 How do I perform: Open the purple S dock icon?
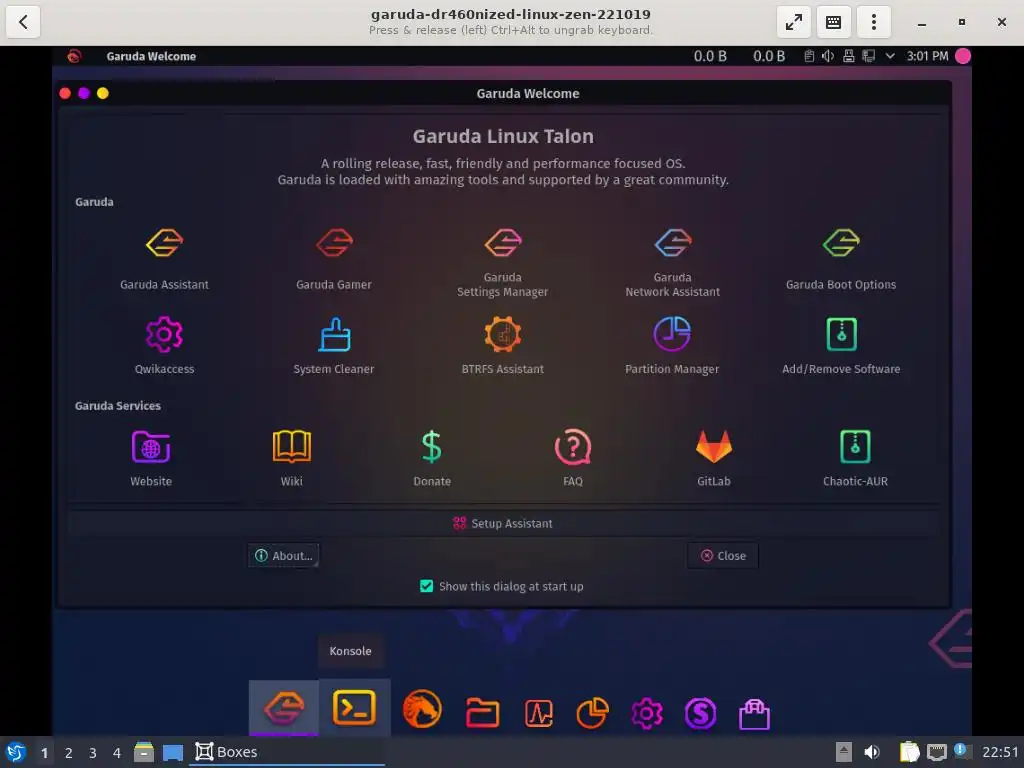click(700, 712)
